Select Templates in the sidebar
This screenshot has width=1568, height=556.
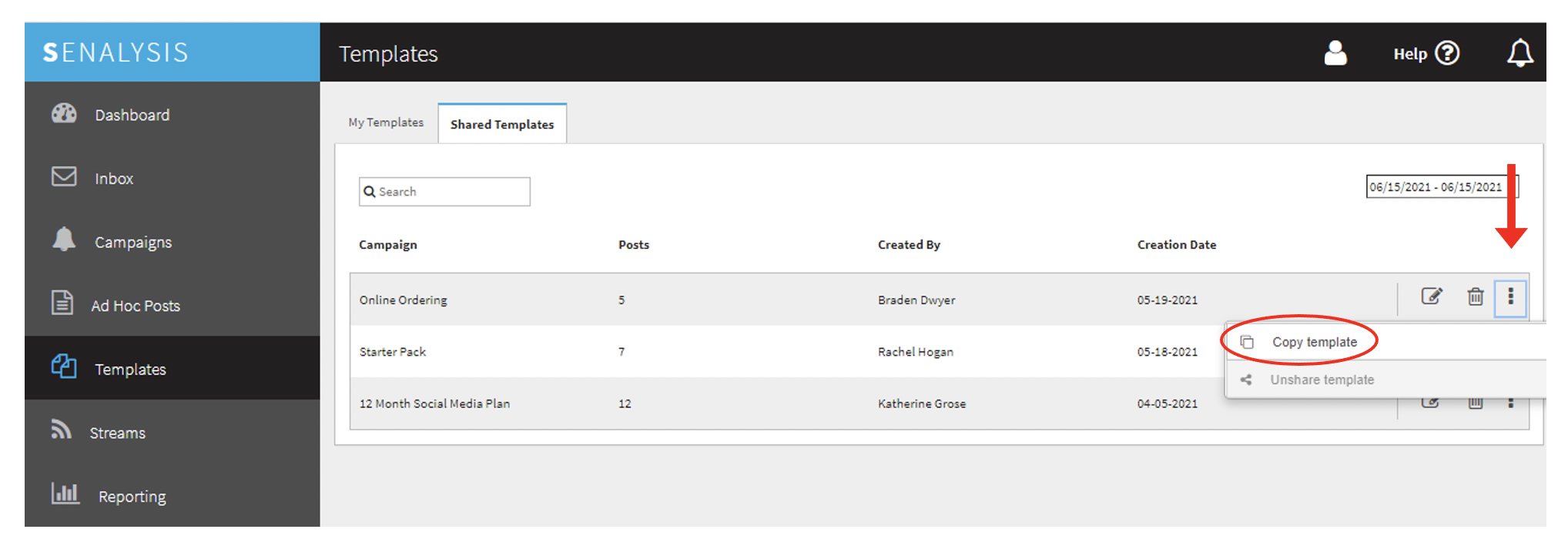(173, 368)
